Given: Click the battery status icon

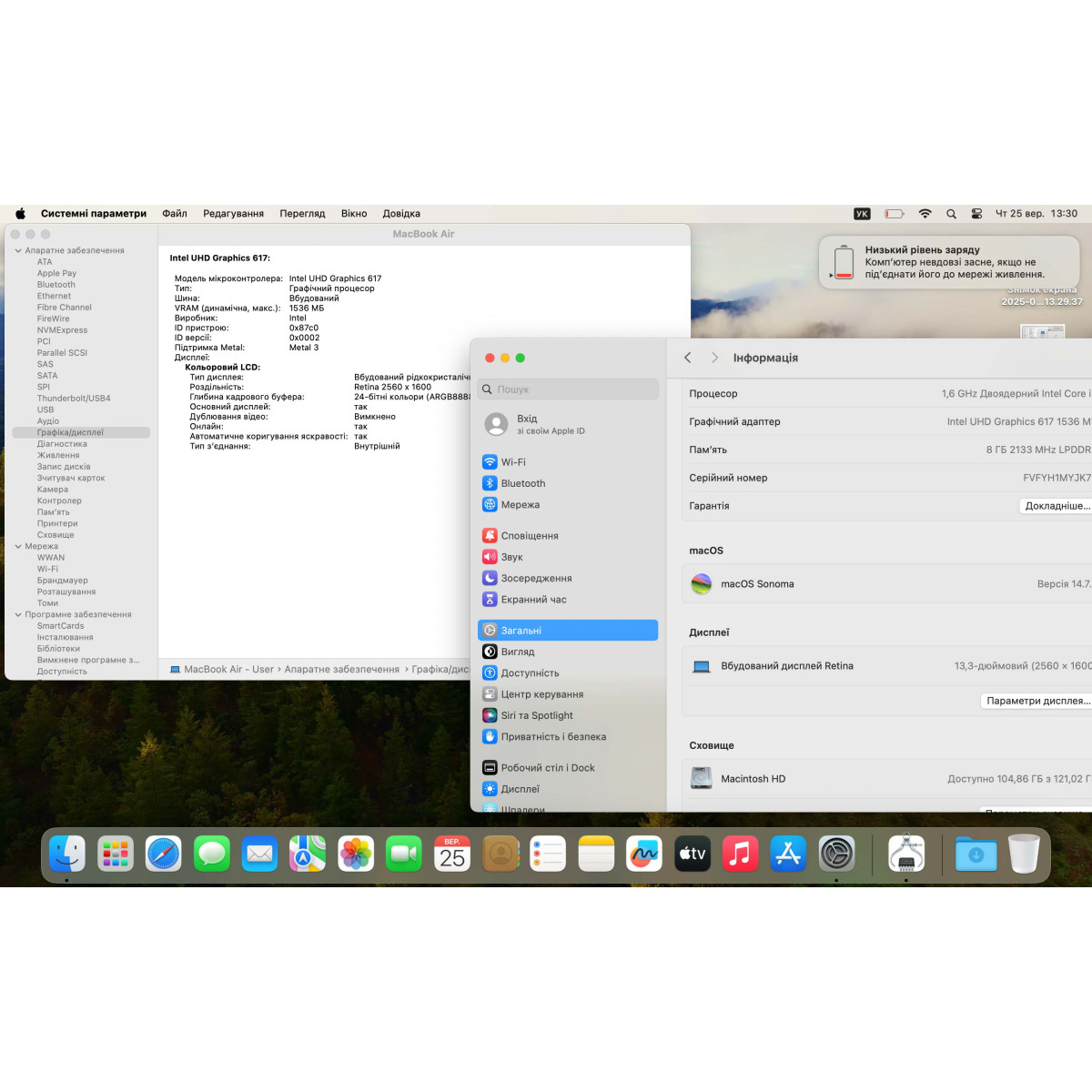Looking at the screenshot, I should tap(895, 214).
